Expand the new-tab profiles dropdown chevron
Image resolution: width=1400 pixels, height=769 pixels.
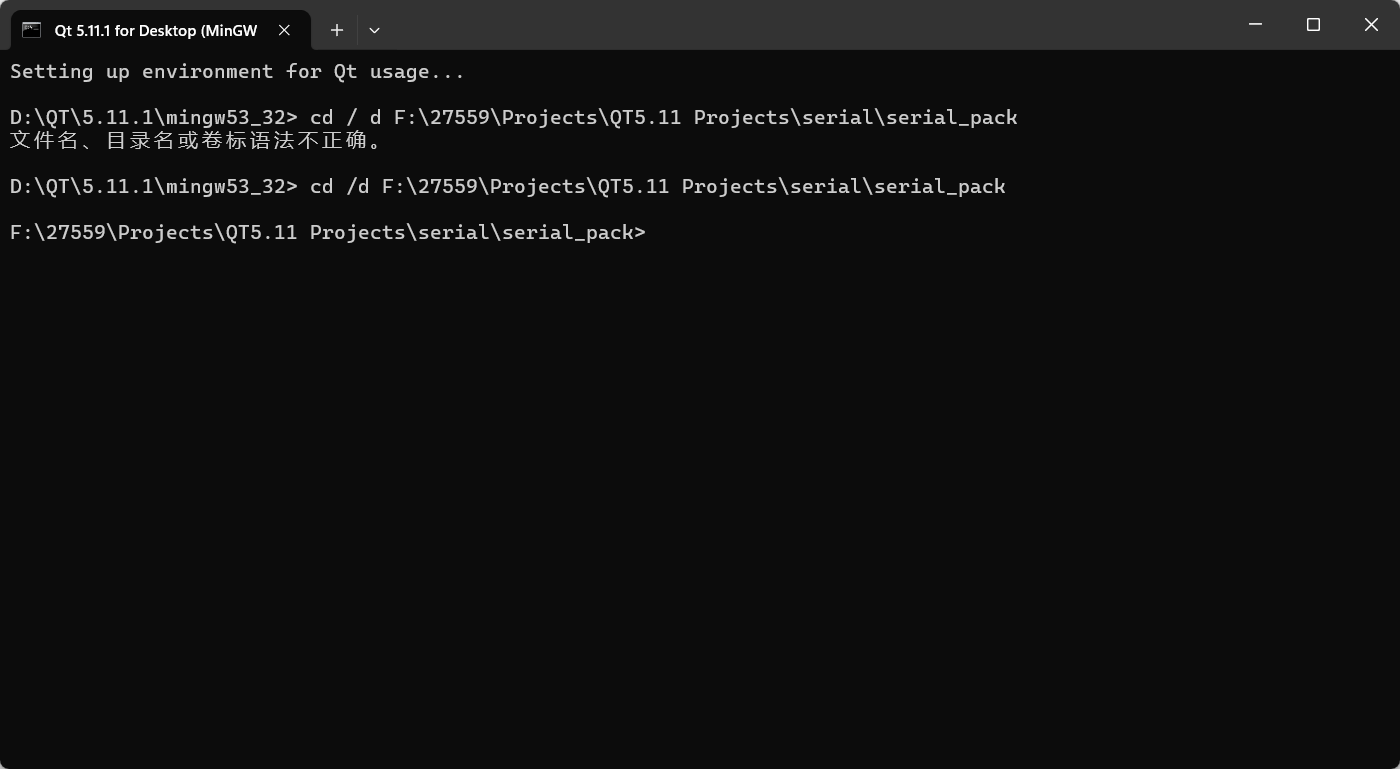[374, 30]
